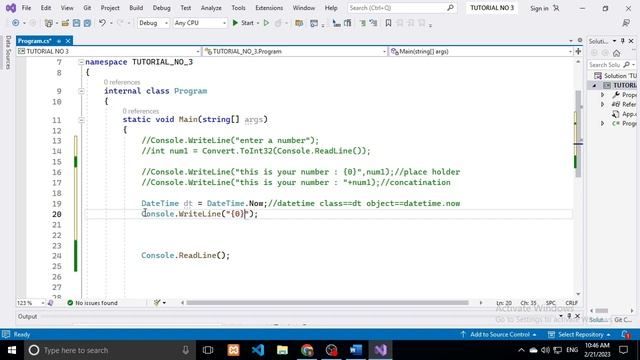The image size is (640, 360).
Task: Open the Analyze menu
Action: (x=211, y=8)
